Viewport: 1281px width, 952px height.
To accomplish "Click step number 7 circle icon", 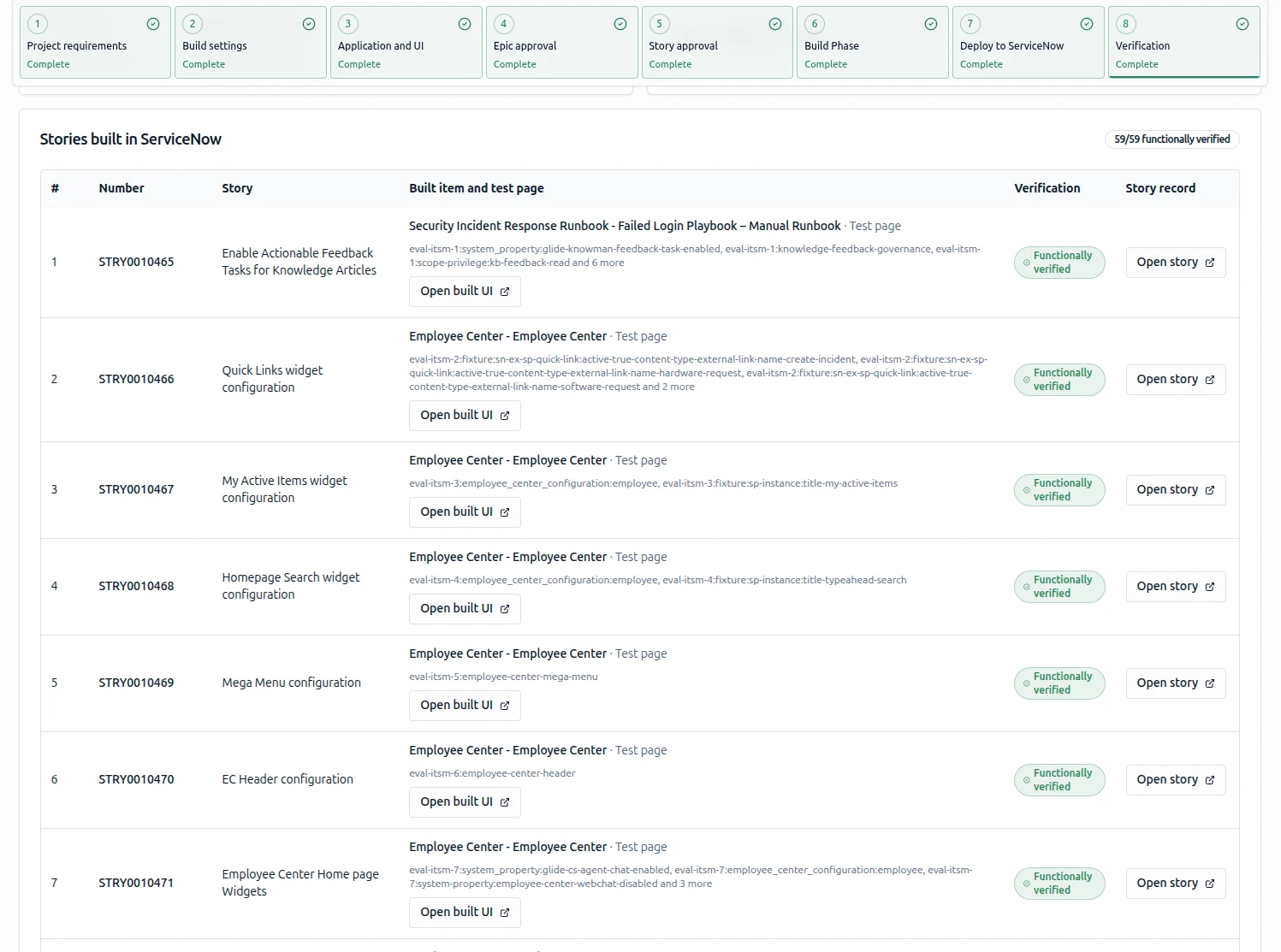I will 970,24.
